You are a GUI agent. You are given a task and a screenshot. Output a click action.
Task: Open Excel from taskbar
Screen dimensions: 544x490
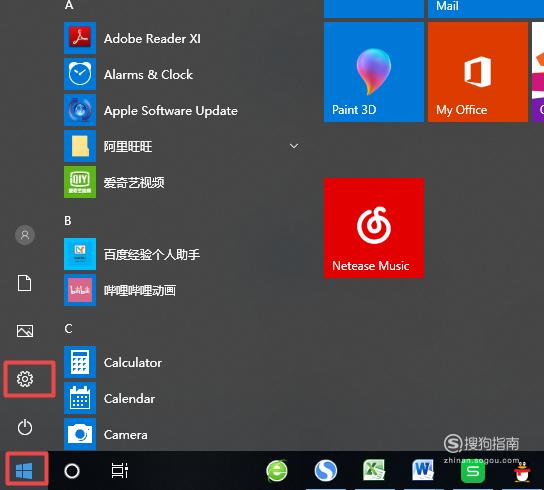click(374, 470)
